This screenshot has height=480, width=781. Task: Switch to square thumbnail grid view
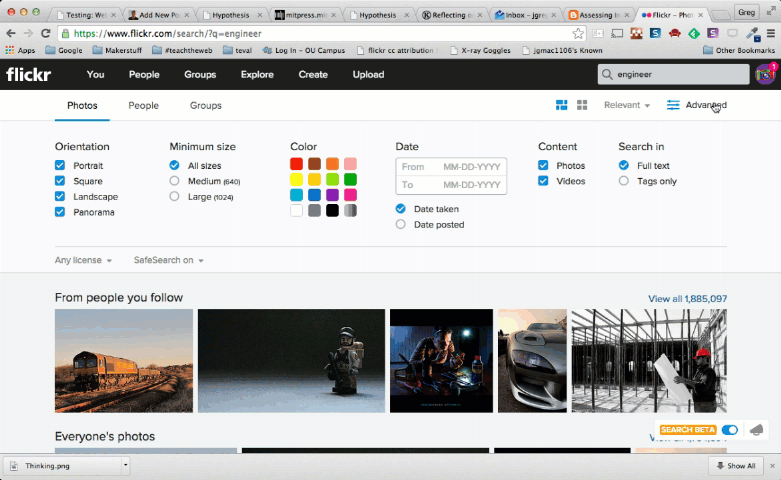(582, 105)
